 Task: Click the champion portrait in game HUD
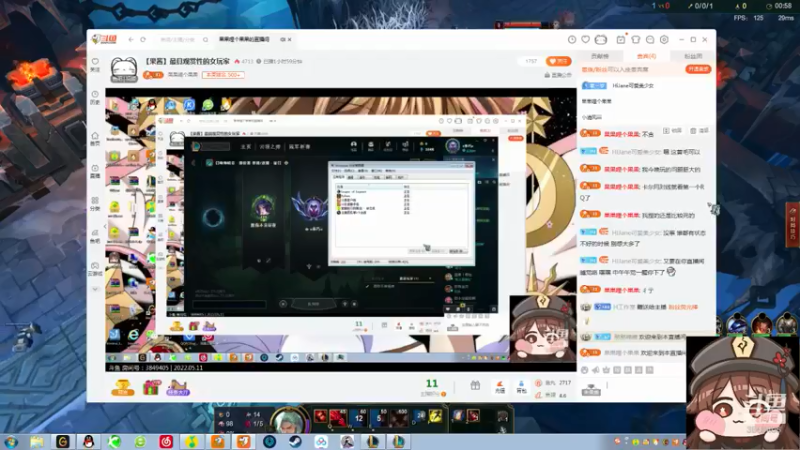point(289,421)
